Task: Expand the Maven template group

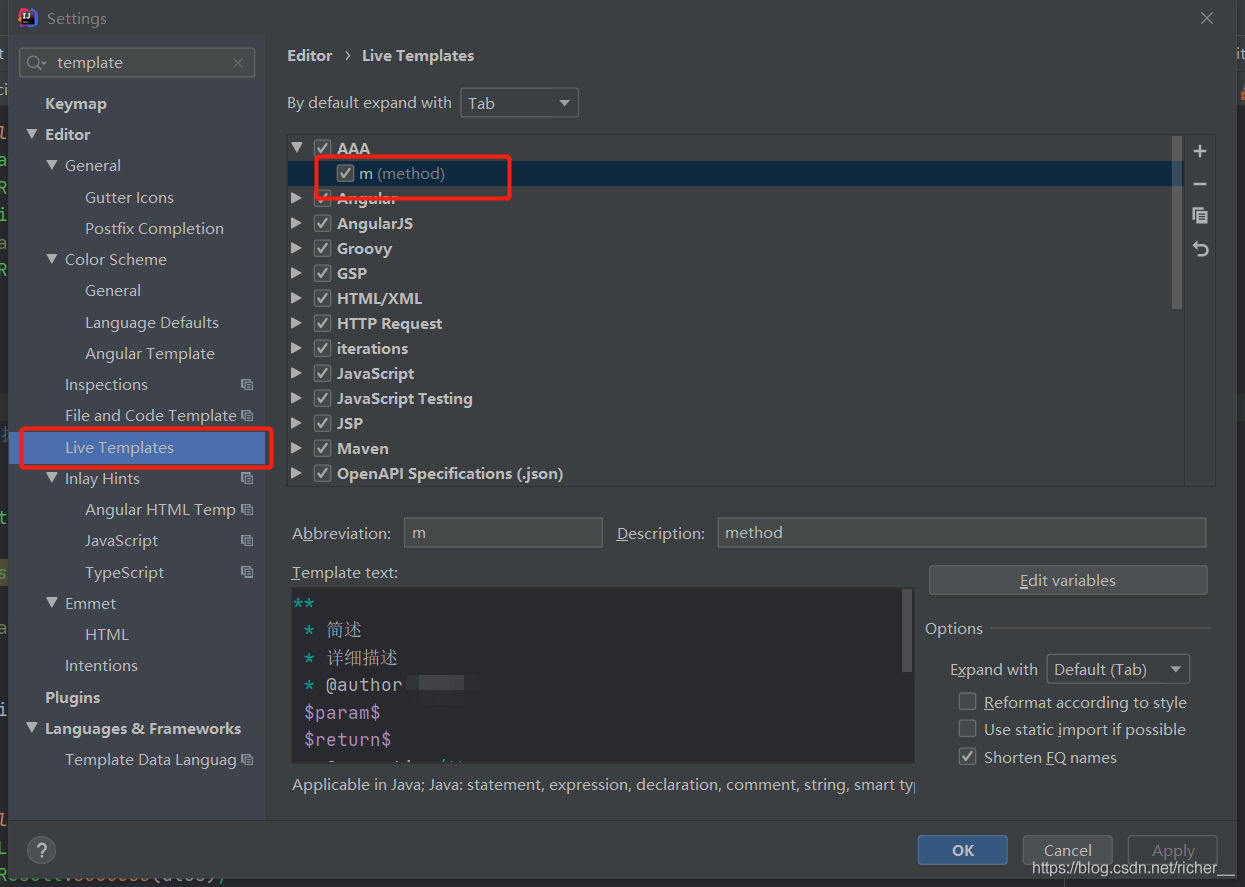Action: [297, 448]
